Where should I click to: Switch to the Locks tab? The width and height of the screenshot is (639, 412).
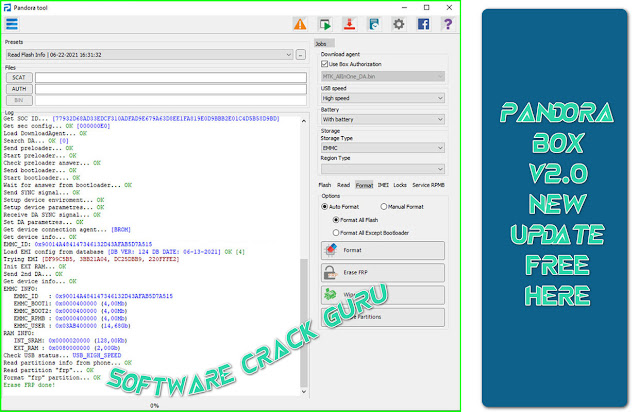pyautogui.click(x=400, y=185)
